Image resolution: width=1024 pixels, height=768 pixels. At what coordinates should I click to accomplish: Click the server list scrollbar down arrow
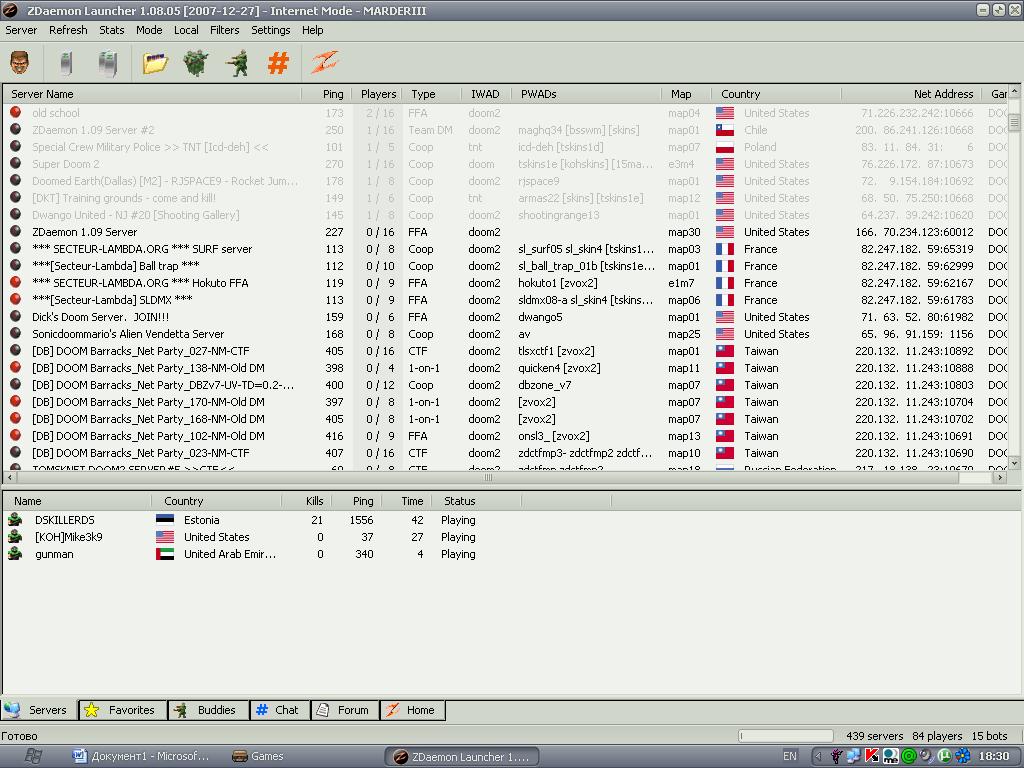pyautogui.click(x=1015, y=464)
